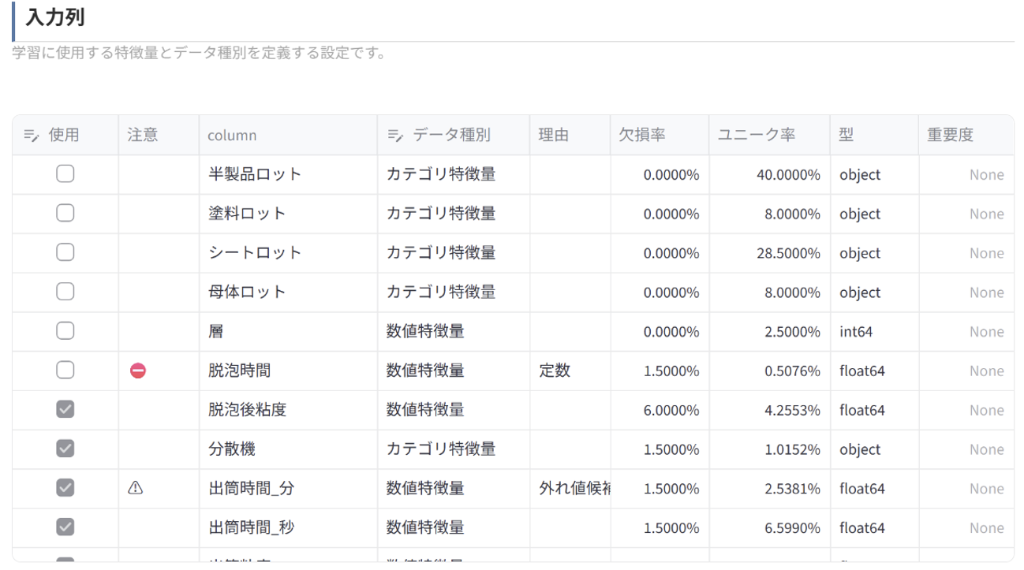
Task: Uncheck the 使用 box for 出筒時間_秒
Action: (65, 527)
